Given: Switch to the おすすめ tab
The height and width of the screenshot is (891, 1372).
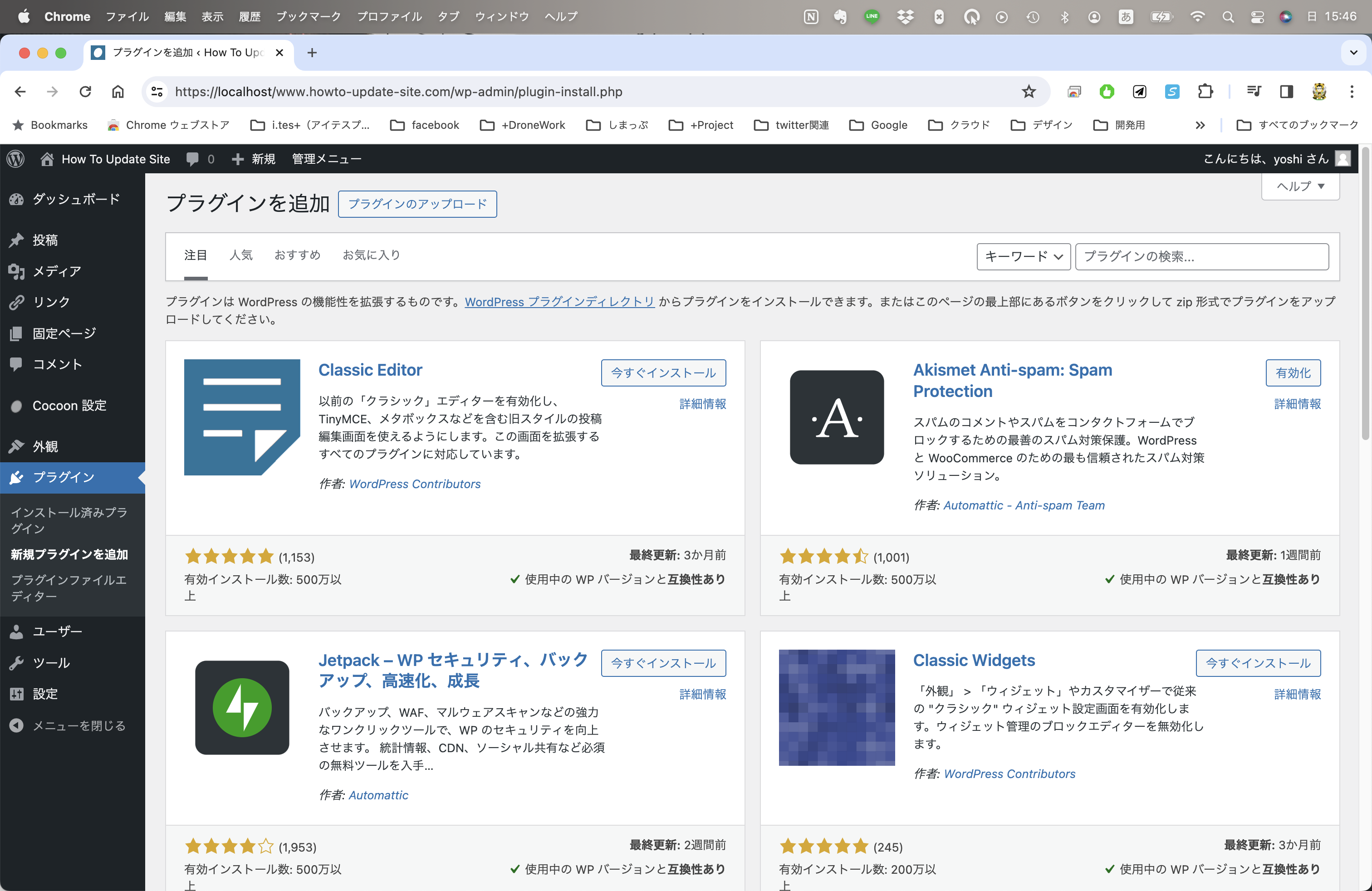Looking at the screenshot, I should pyautogui.click(x=298, y=255).
